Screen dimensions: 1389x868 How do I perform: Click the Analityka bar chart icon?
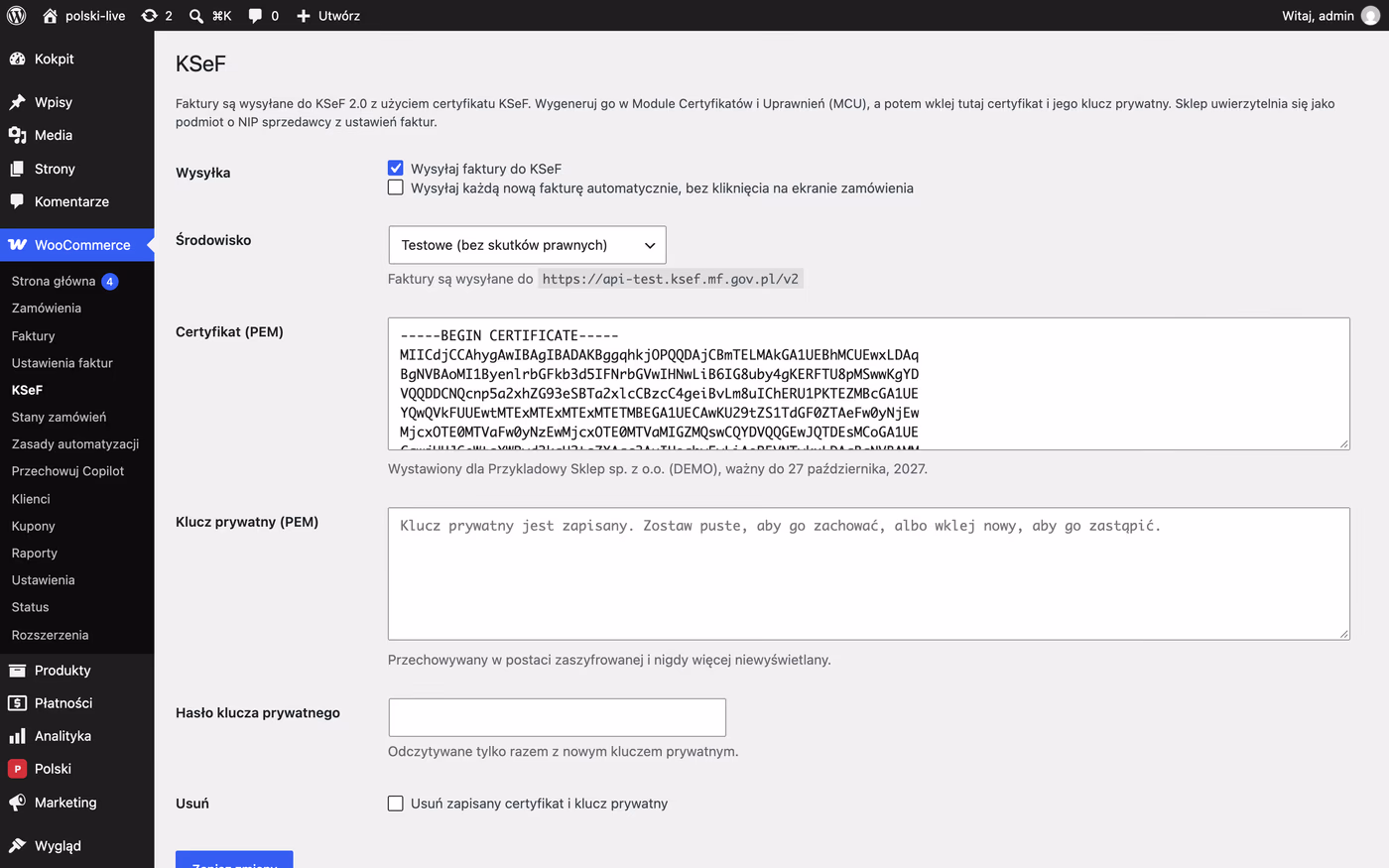pos(17,736)
